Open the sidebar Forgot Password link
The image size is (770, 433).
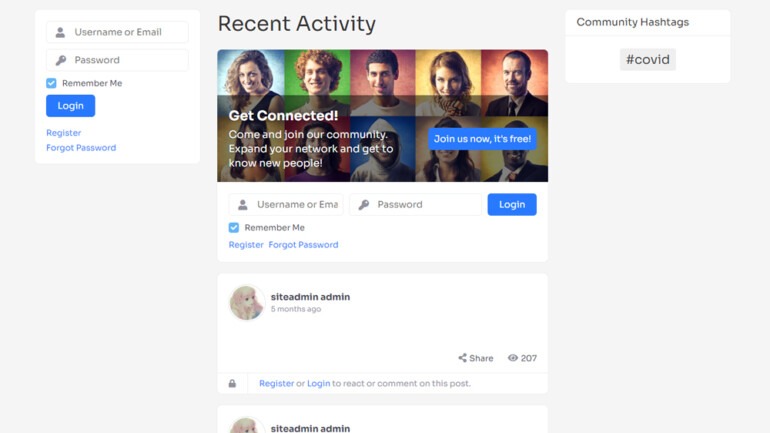click(x=81, y=148)
